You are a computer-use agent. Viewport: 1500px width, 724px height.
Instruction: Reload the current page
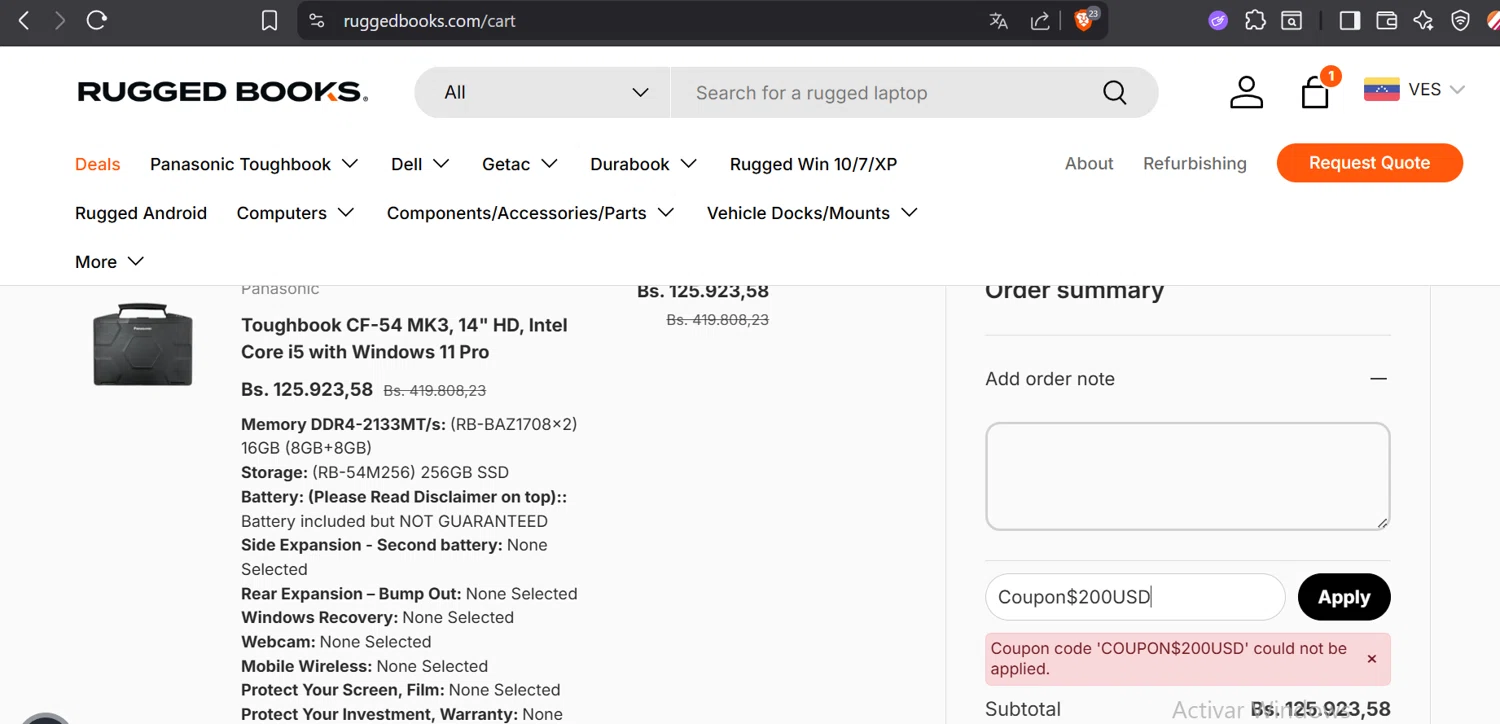[x=97, y=20]
